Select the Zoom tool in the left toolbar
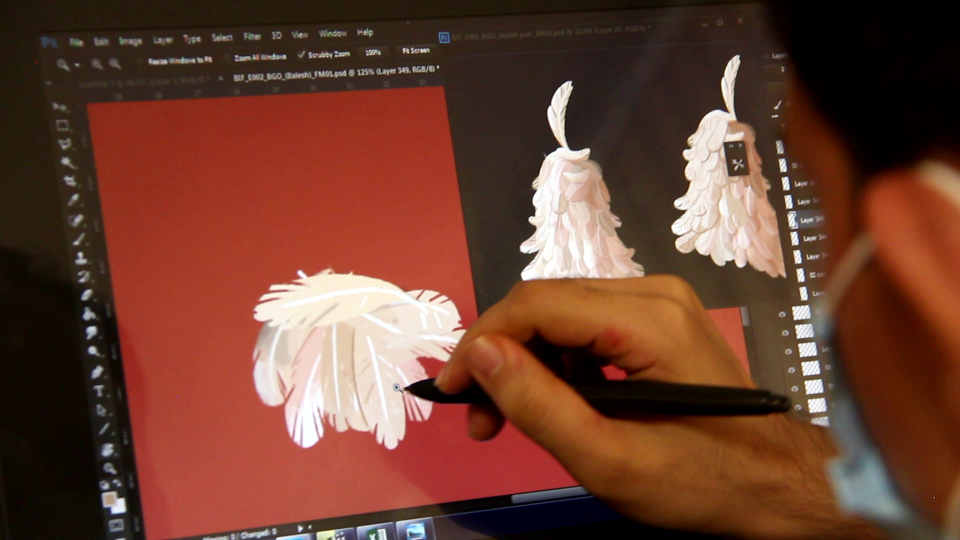Image resolution: width=960 pixels, height=540 pixels. tap(109, 467)
